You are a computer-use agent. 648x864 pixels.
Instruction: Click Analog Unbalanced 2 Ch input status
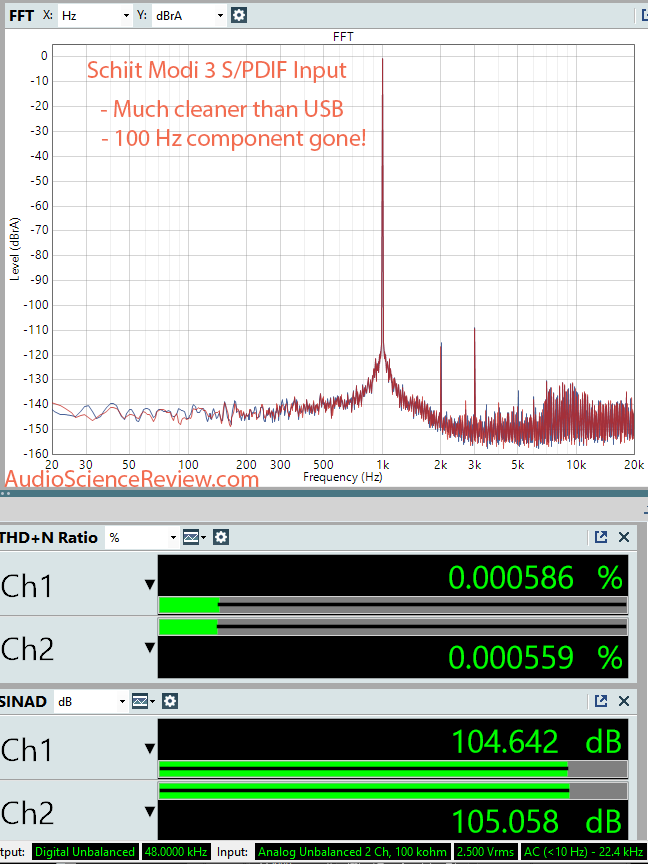352,852
